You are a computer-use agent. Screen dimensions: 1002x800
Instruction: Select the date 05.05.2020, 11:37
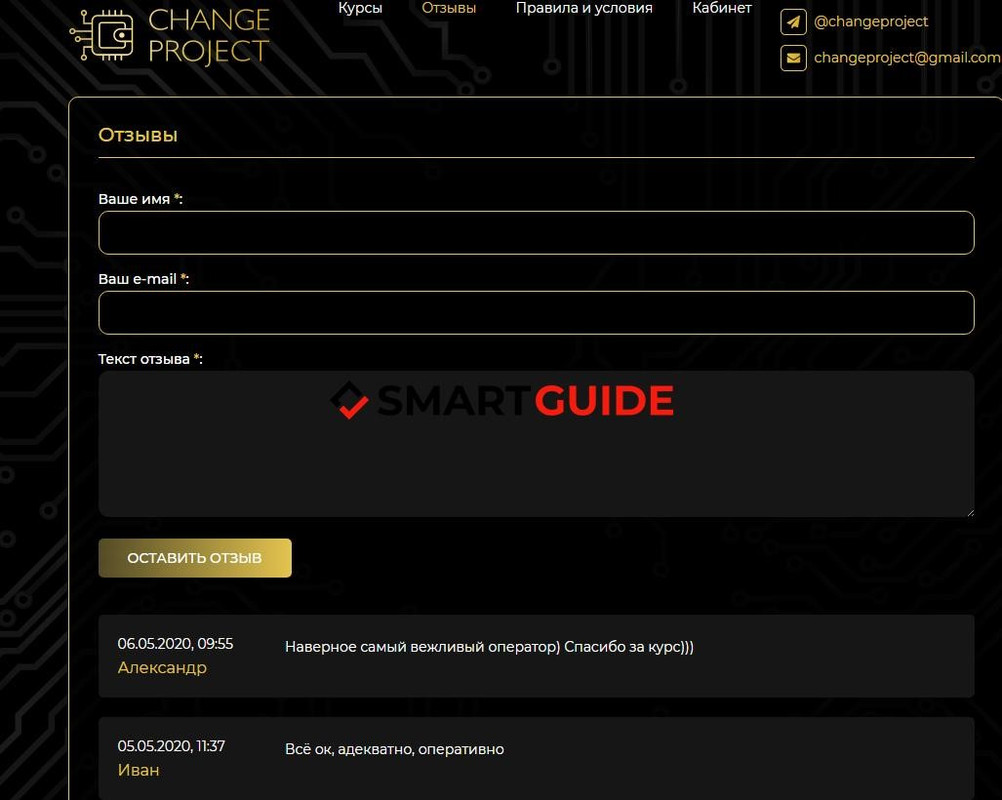click(x=171, y=746)
